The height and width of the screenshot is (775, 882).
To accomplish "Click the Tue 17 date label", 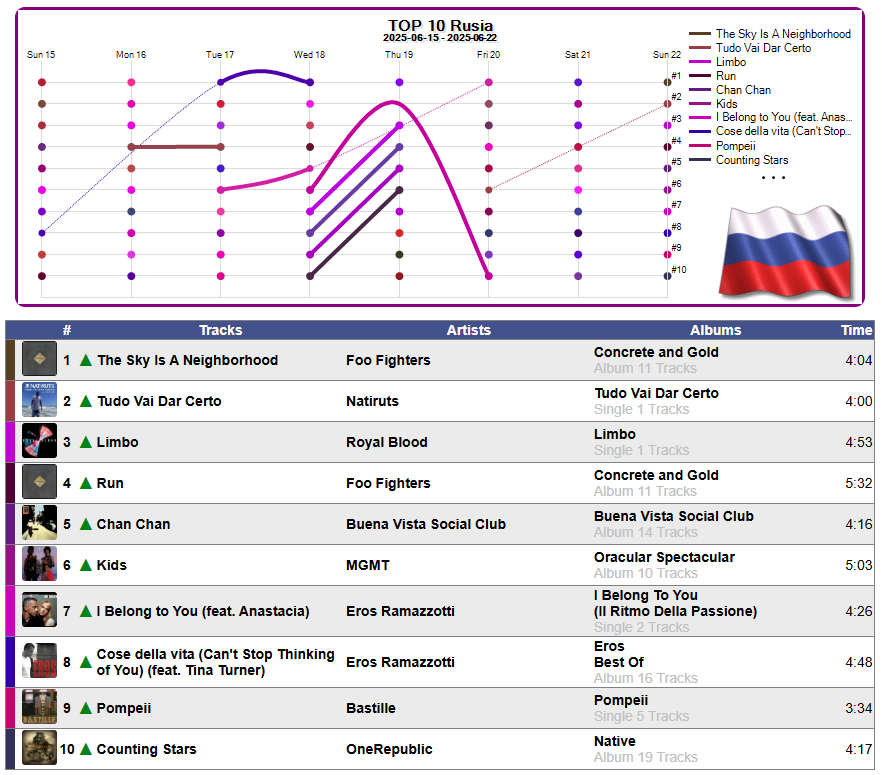I will [x=220, y=55].
